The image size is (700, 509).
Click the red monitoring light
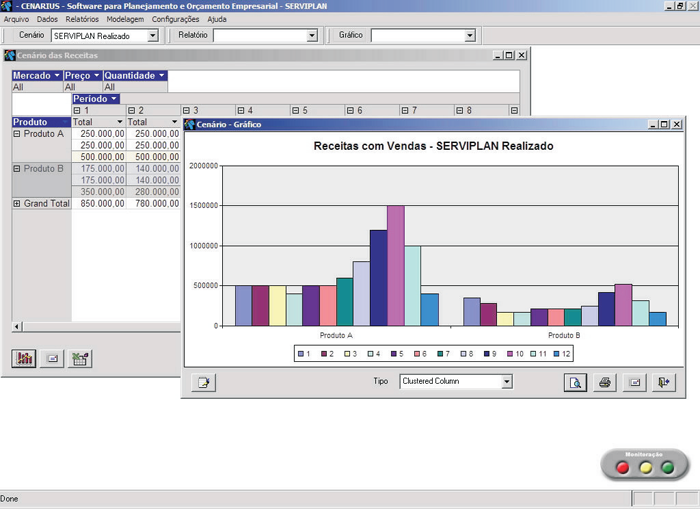pos(622,467)
